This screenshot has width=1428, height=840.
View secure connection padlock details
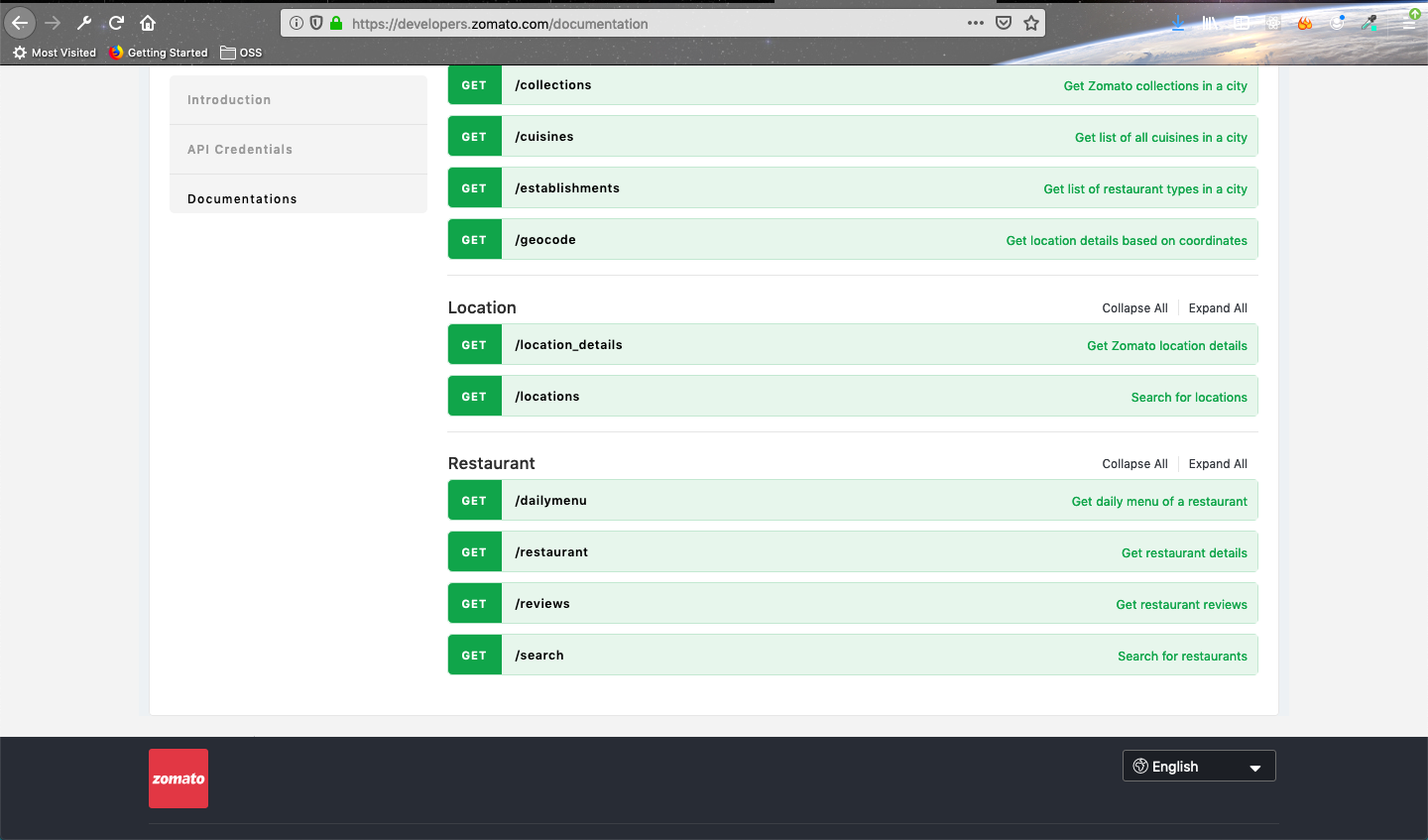point(336,23)
